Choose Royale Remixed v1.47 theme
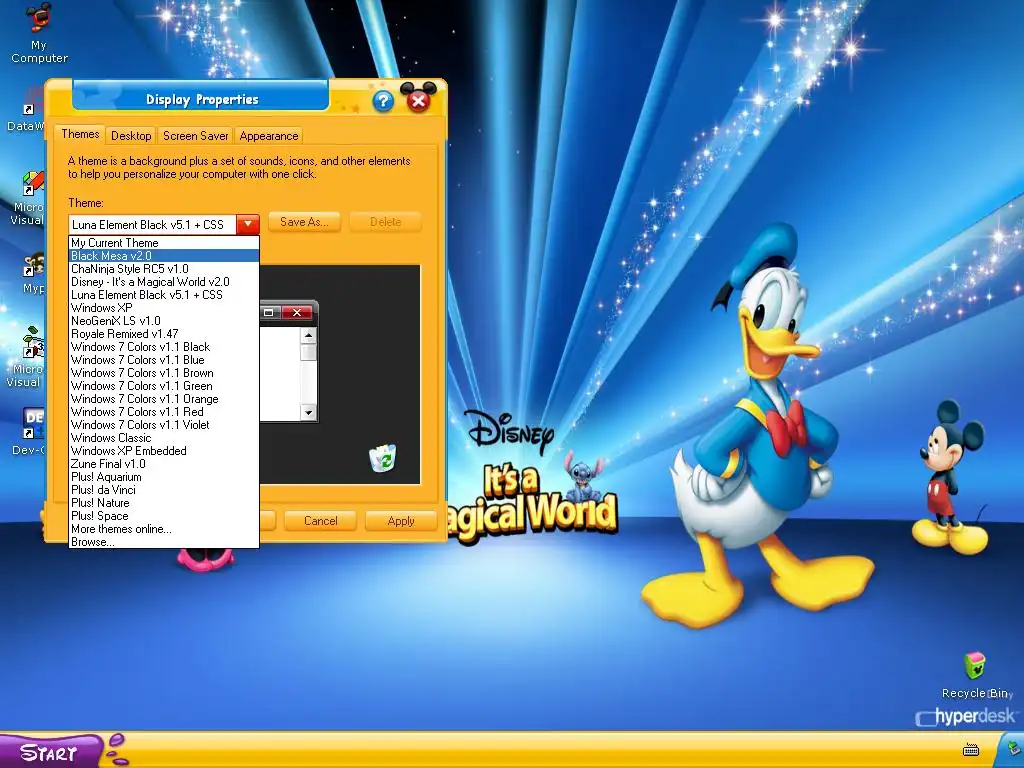This screenshot has height=768, width=1024. point(164,334)
